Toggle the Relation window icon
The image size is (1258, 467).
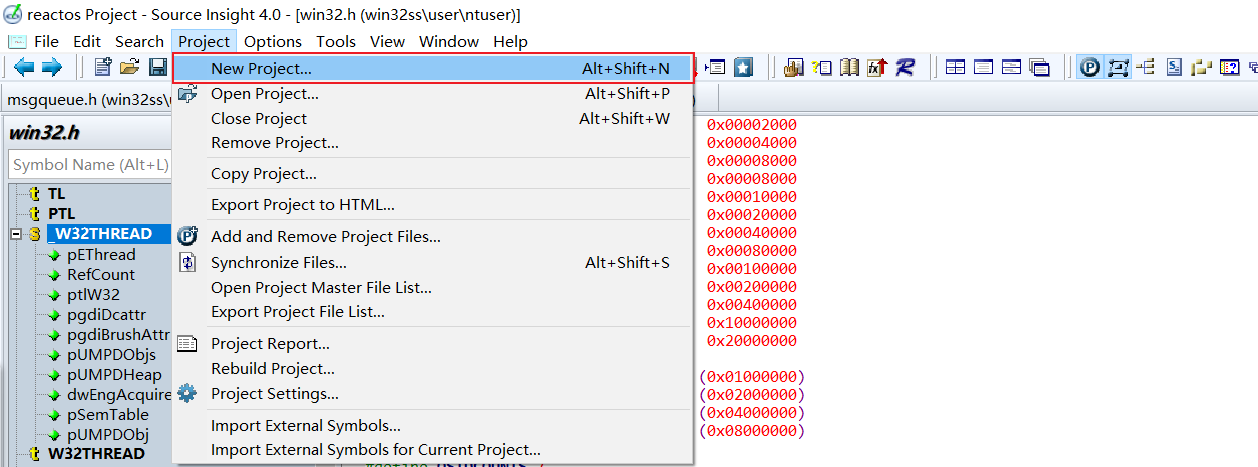tap(1119, 67)
